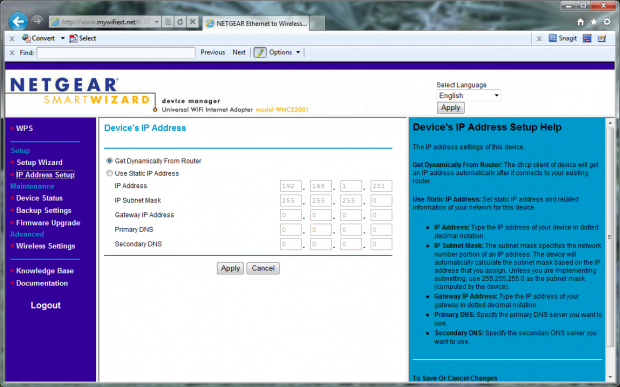This screenshot has width=620, height=387.
Task: Stop loading with the address bar X icon
Action: [193, 22]
